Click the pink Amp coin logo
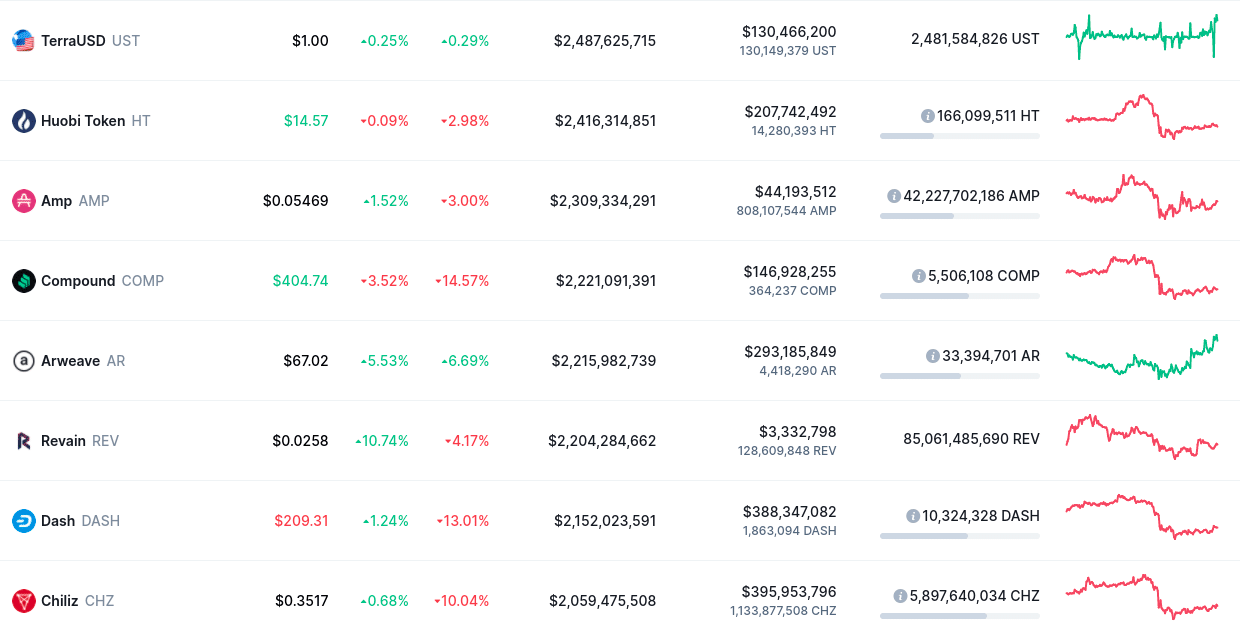Screen dimensions: 1240x640 (24, 201)
